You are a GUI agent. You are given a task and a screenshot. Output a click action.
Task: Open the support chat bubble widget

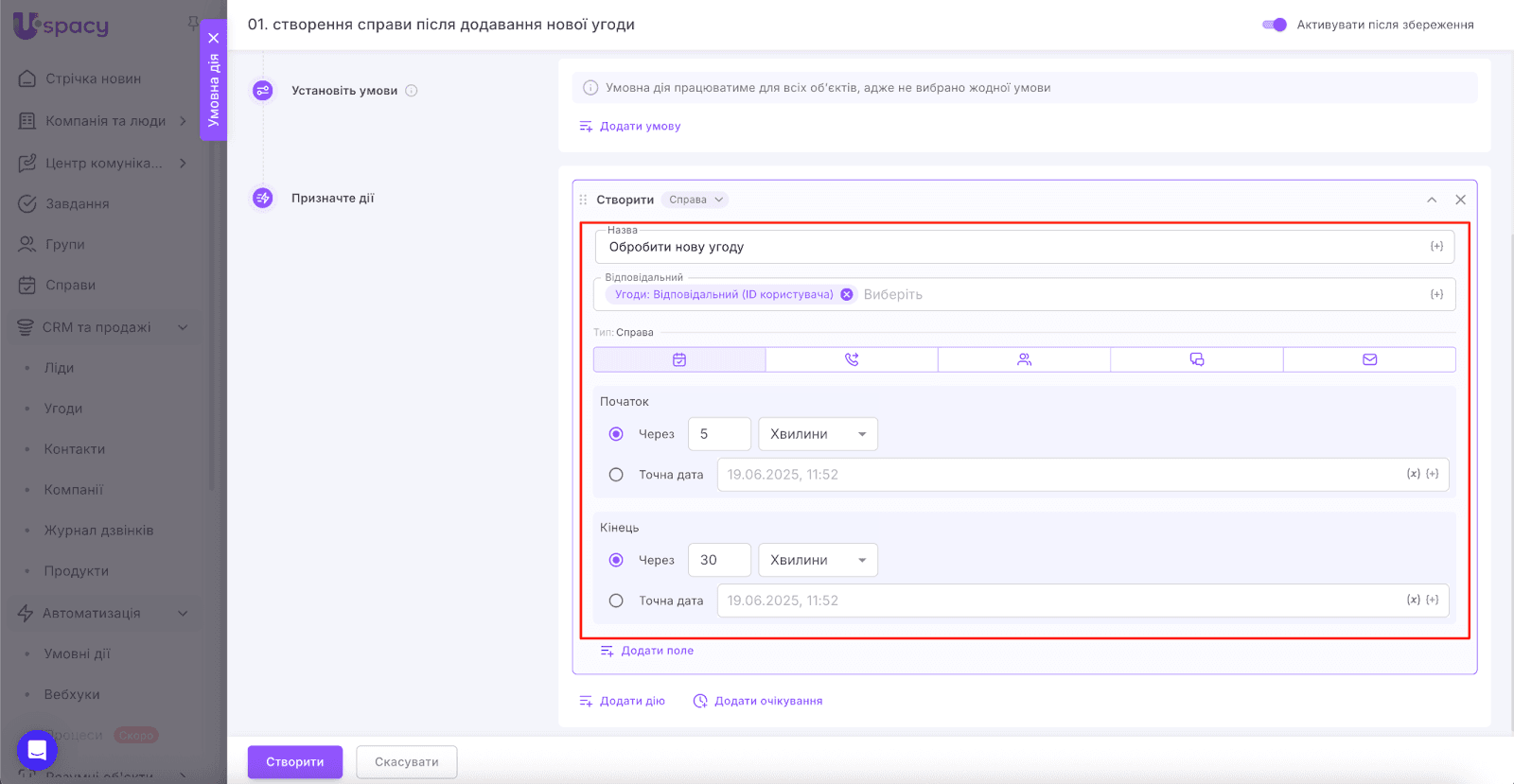point(37,751)
